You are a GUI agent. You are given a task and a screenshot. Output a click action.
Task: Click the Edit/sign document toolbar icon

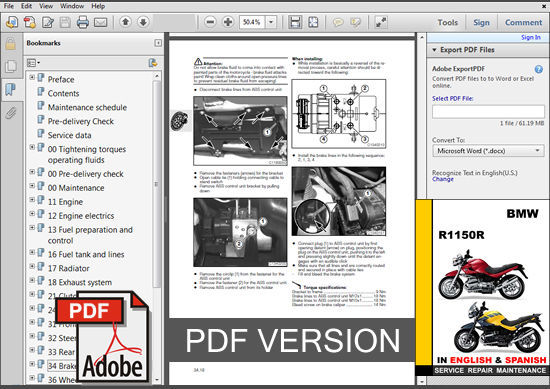click(48, 22)
